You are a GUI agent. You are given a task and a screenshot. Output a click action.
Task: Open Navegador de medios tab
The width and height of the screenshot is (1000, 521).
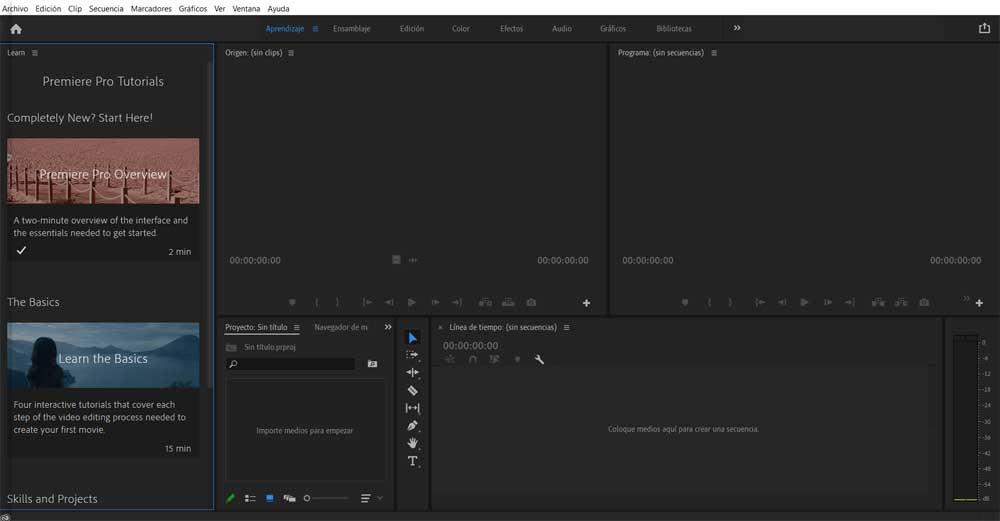(341, 327)
